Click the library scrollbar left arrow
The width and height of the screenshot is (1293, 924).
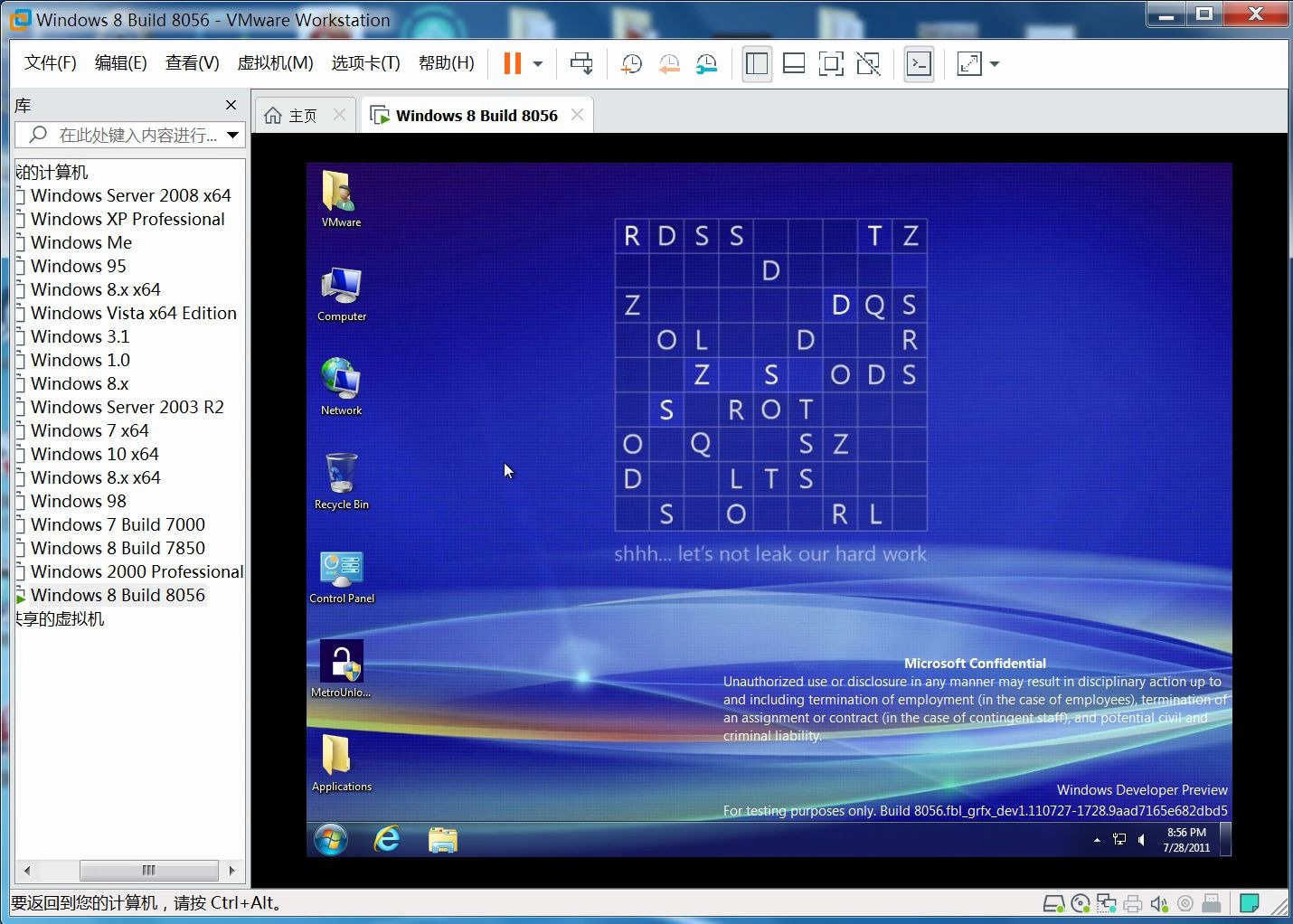[x=27, y=871]
